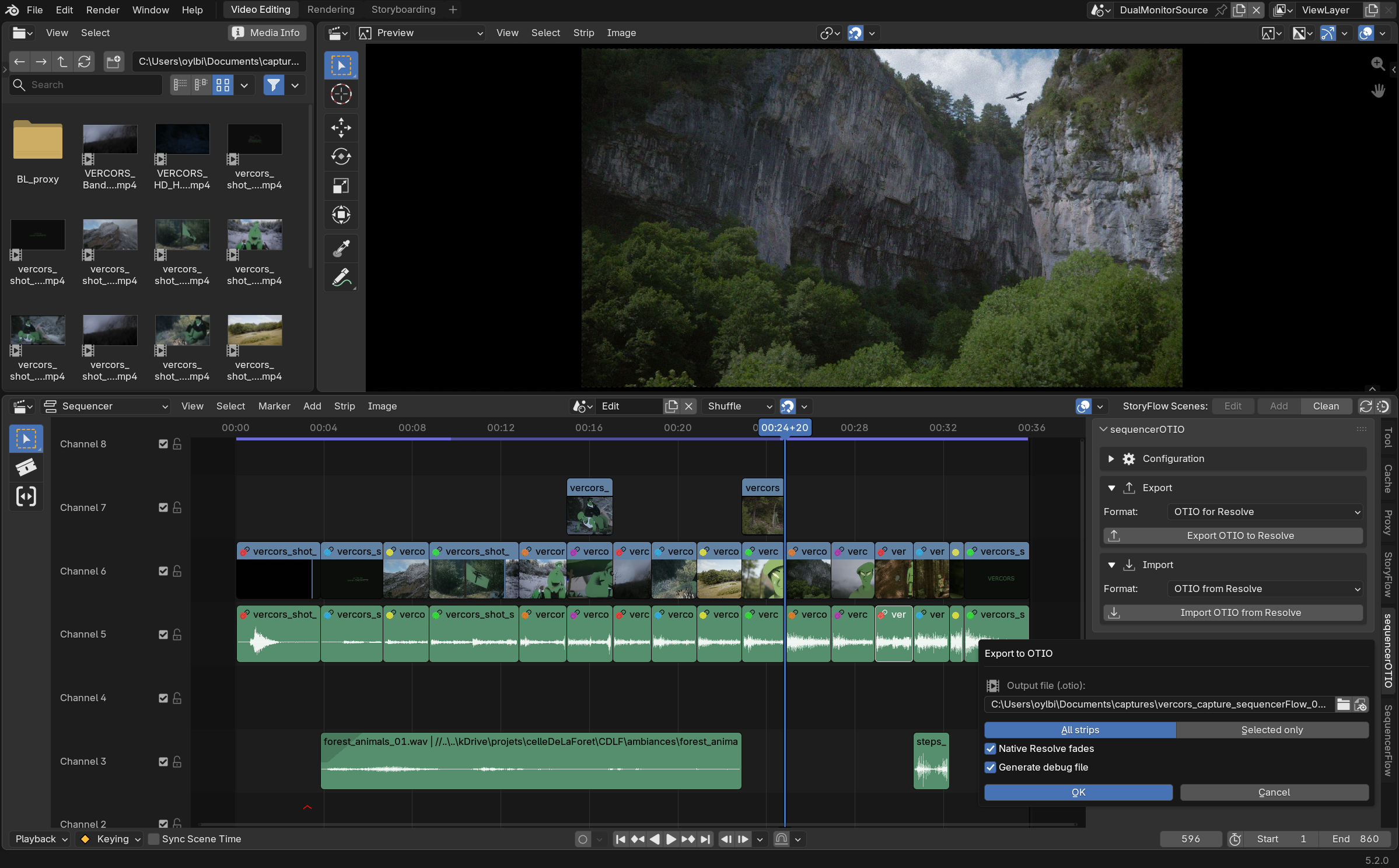Image resolution: width=1399 pixels, height=868 pixels.
Task: Select the slip contents tool in sequencer
Action: coord(26,496)
